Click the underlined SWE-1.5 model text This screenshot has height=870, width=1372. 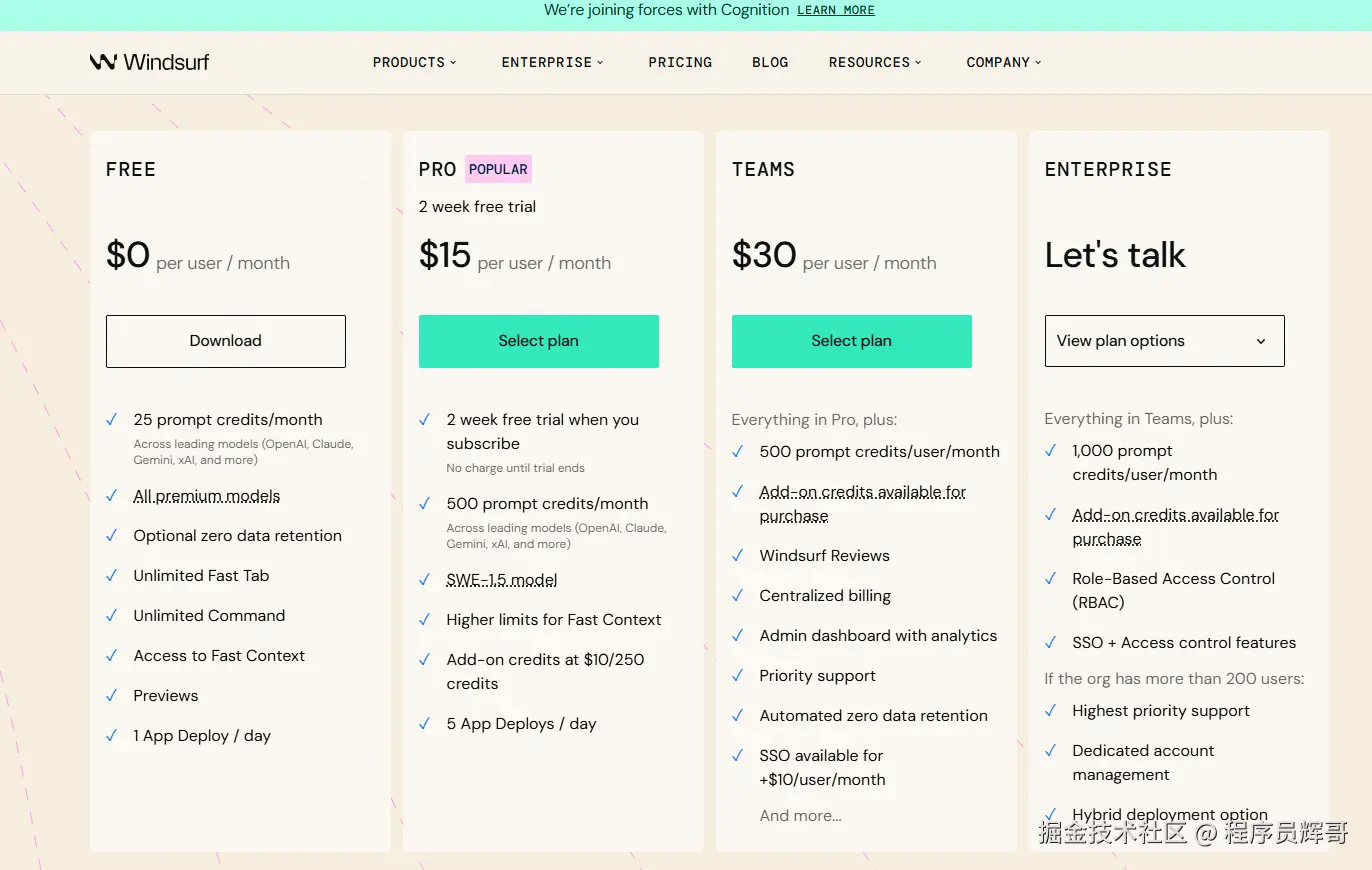(502, 580)
